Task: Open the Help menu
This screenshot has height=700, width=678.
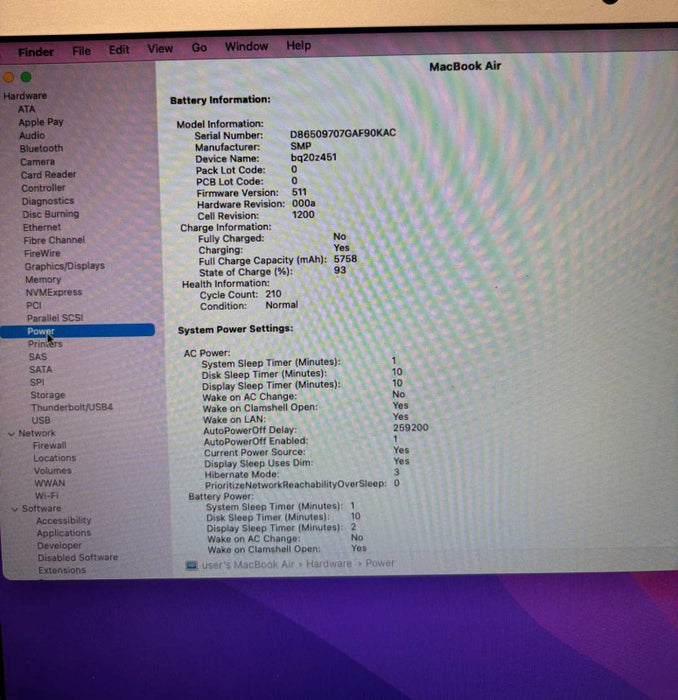Action: (x=299, y=46)
